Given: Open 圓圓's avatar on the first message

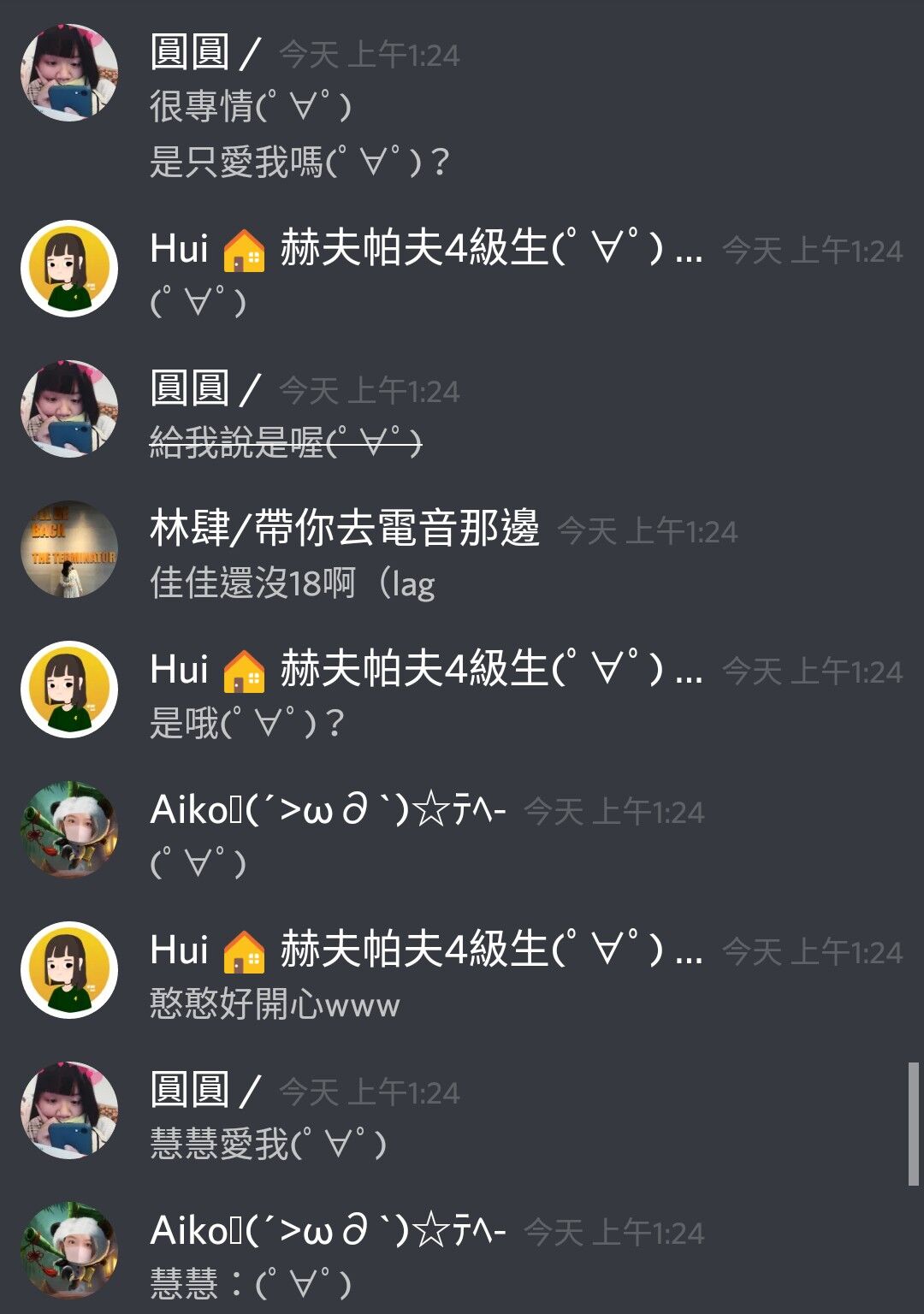Looking at the screenshot, I should coord(69,73).
